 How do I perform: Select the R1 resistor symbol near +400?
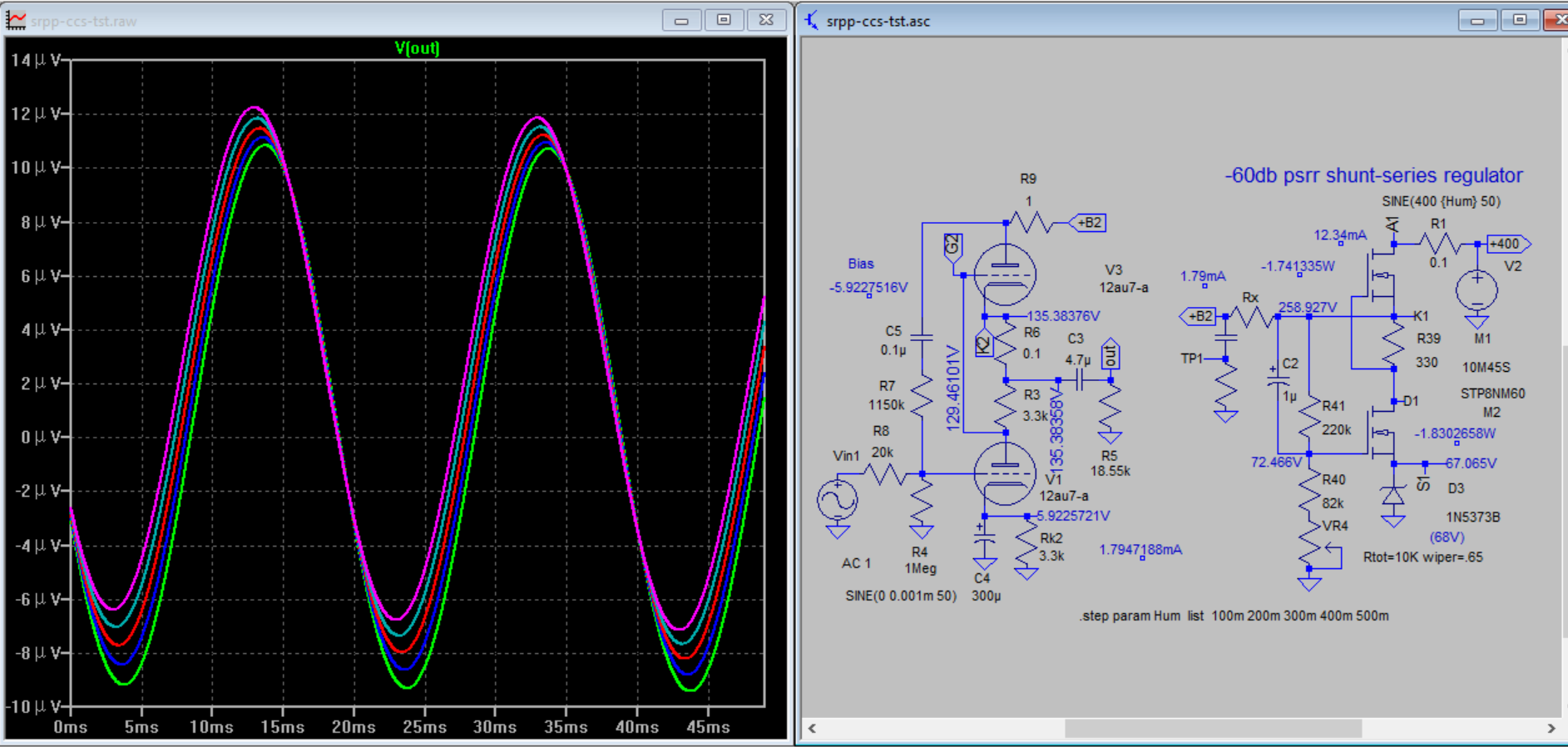coord(1441,244)
